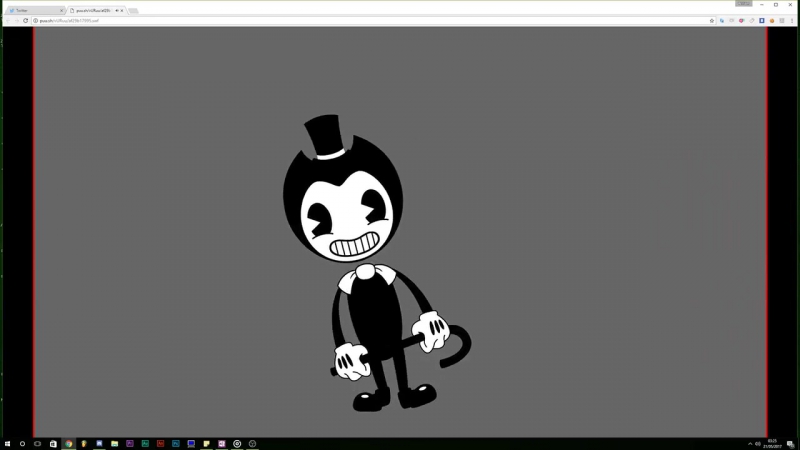This screenshot has width=800, height=450.
Task: Open the blue monitor app in taskbar
Action: (x=191, y=444)
